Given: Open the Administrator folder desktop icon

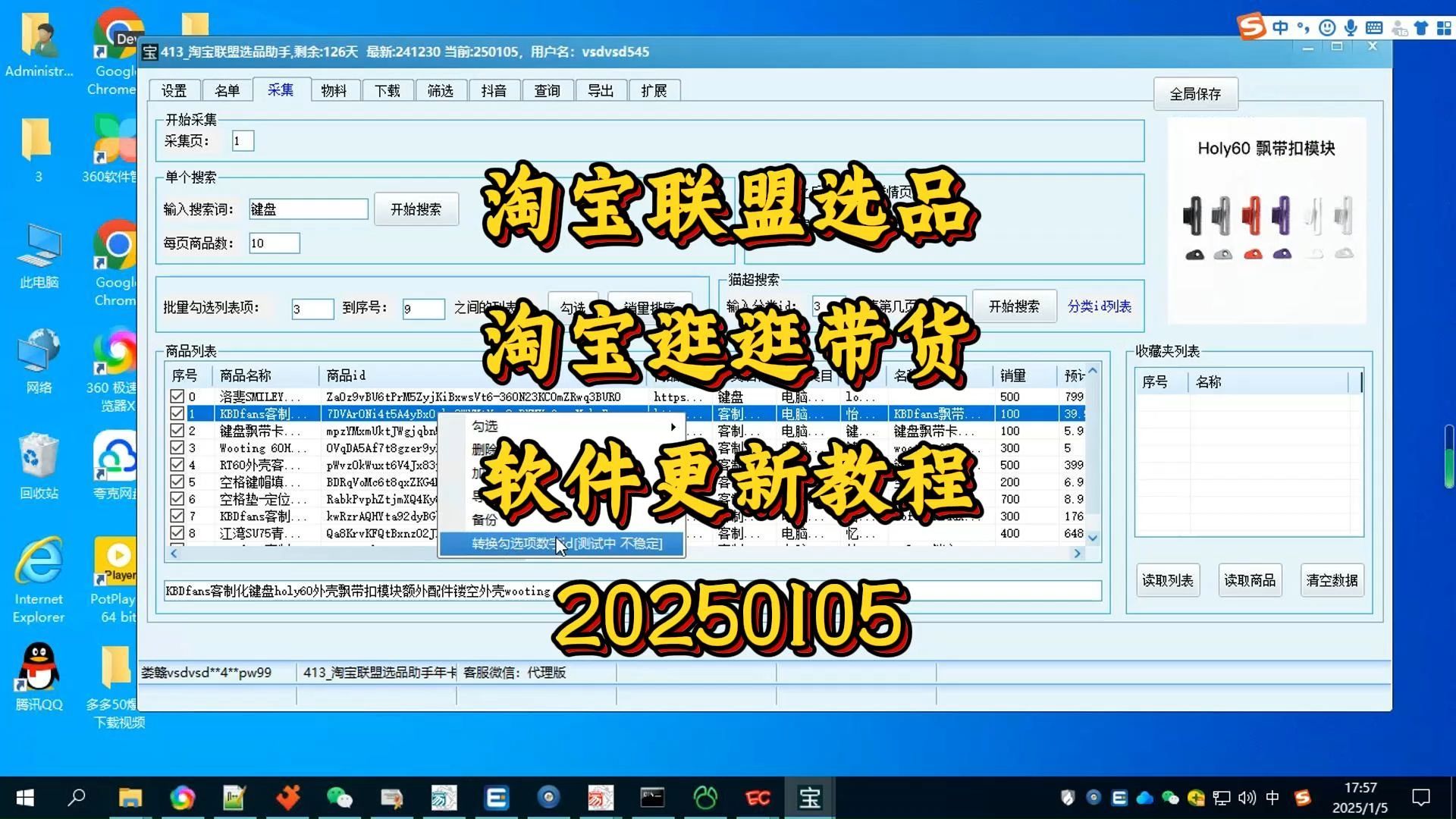Looking at the screenshot, I should pos(39,45).
